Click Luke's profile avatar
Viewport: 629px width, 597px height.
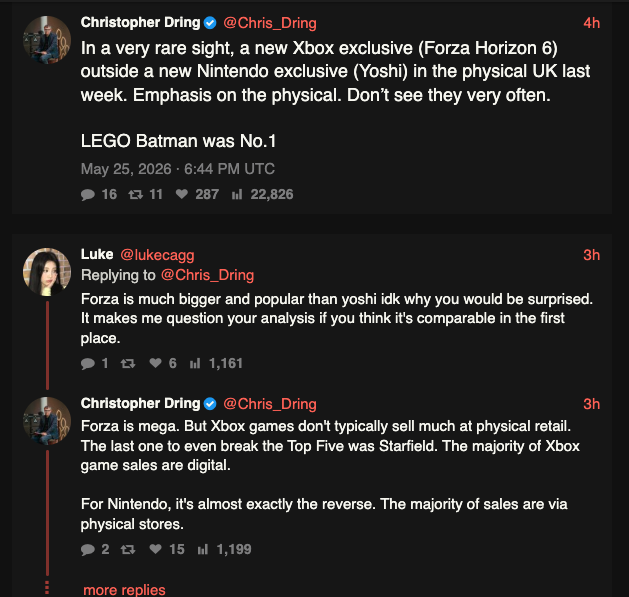(x=47, y=272)
